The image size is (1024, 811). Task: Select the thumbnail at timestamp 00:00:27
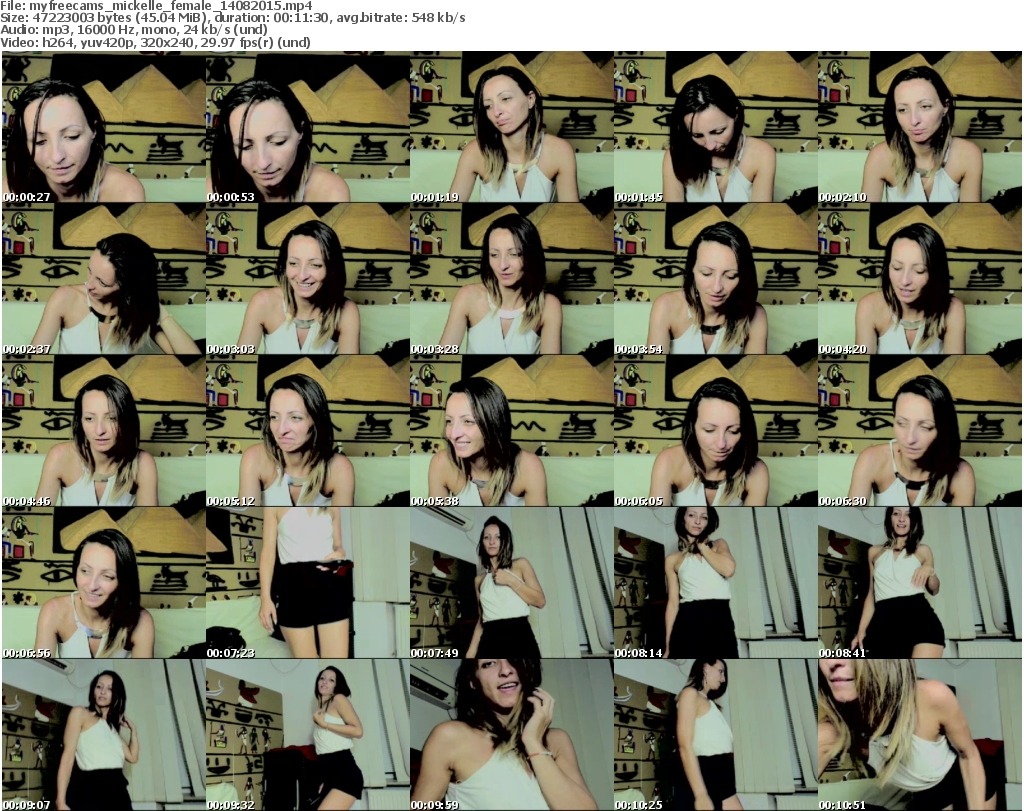tap(103, 127)
